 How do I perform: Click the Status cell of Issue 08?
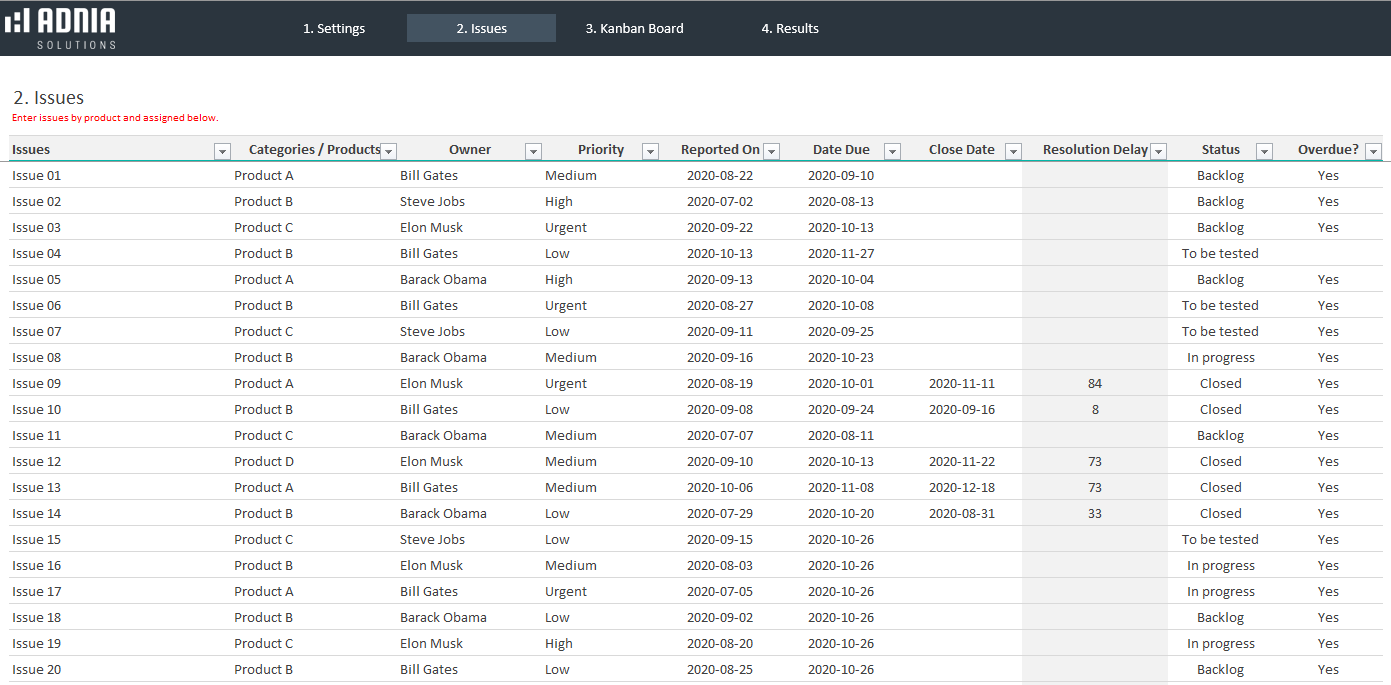click(x=1220, y=358)
